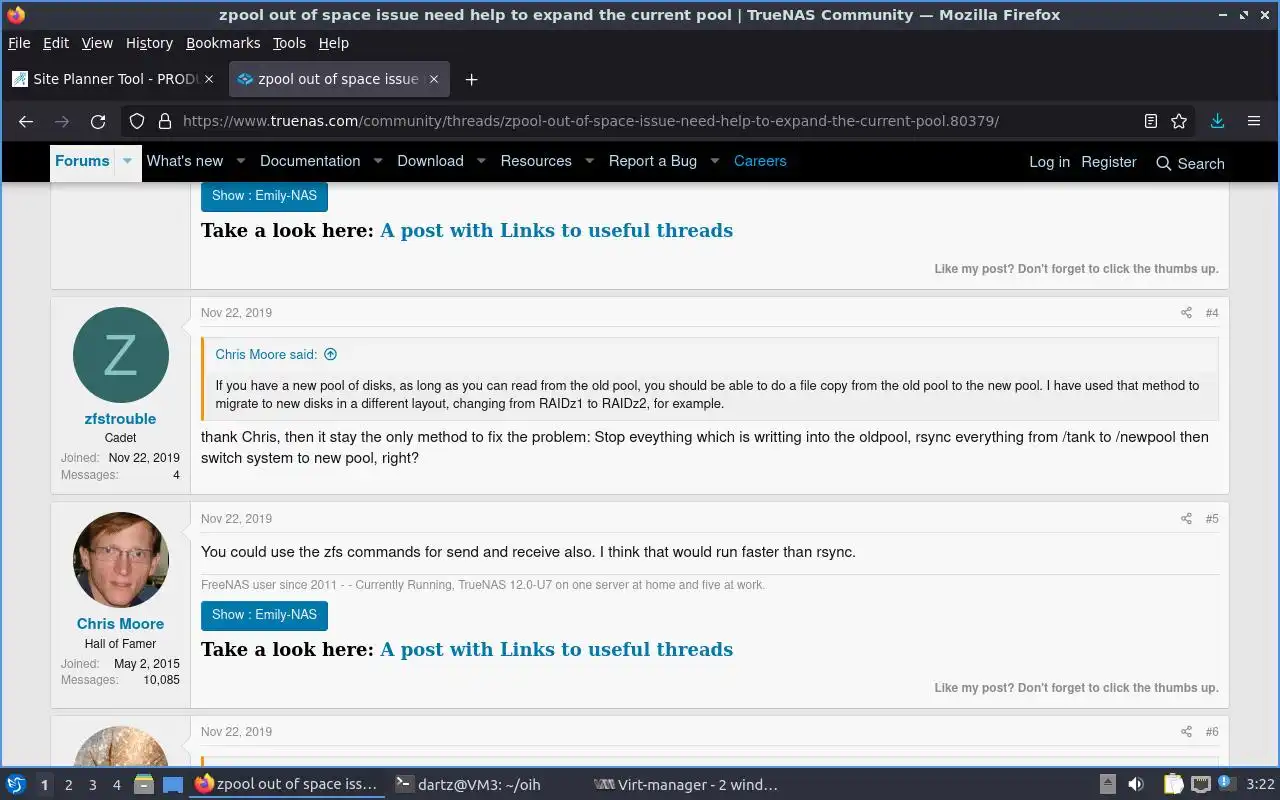
Task: Click the eject/removable media tray icon
Action: (x=1107, y=785)
